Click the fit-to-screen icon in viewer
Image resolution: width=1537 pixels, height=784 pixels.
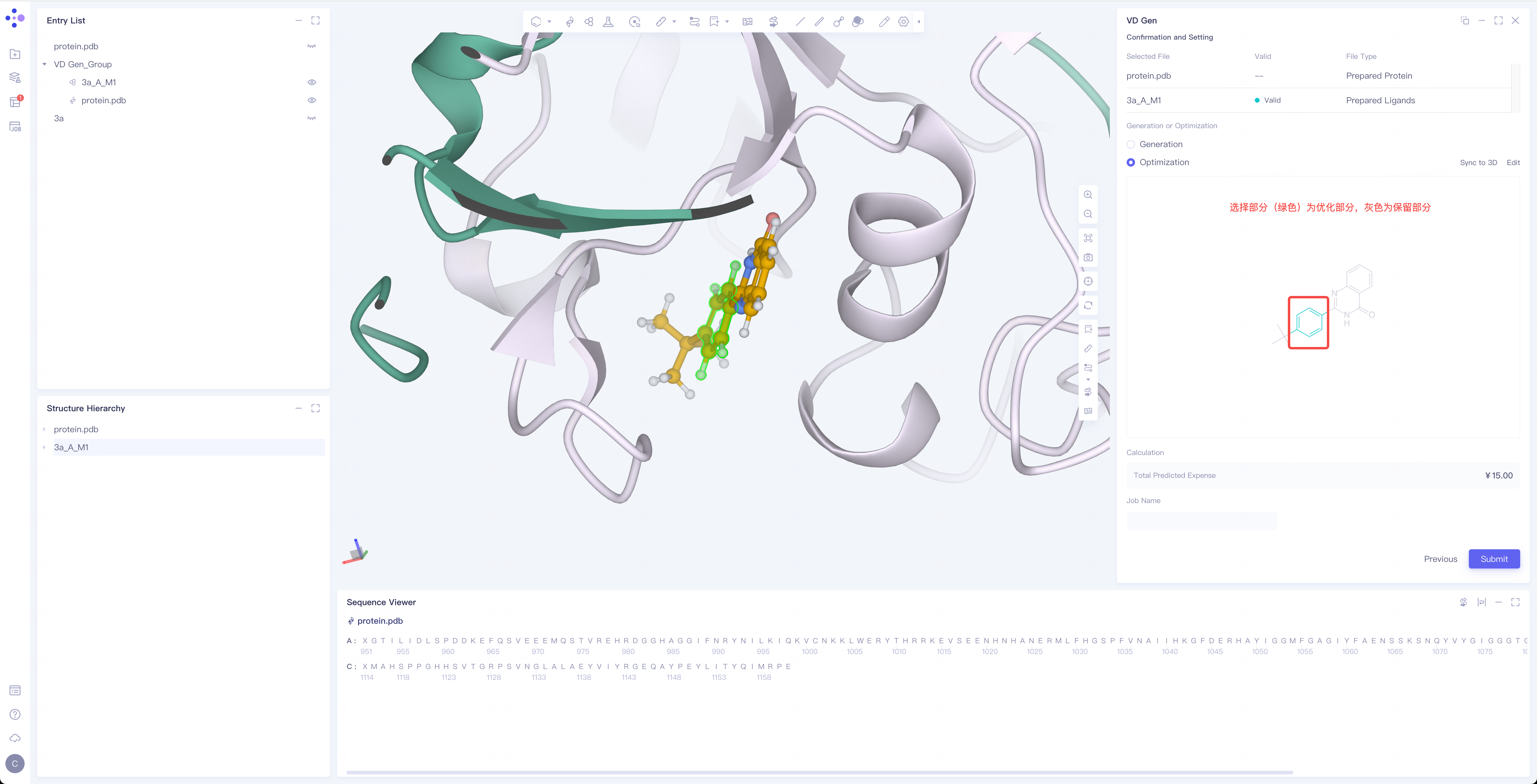click(x=1088, y=238)
